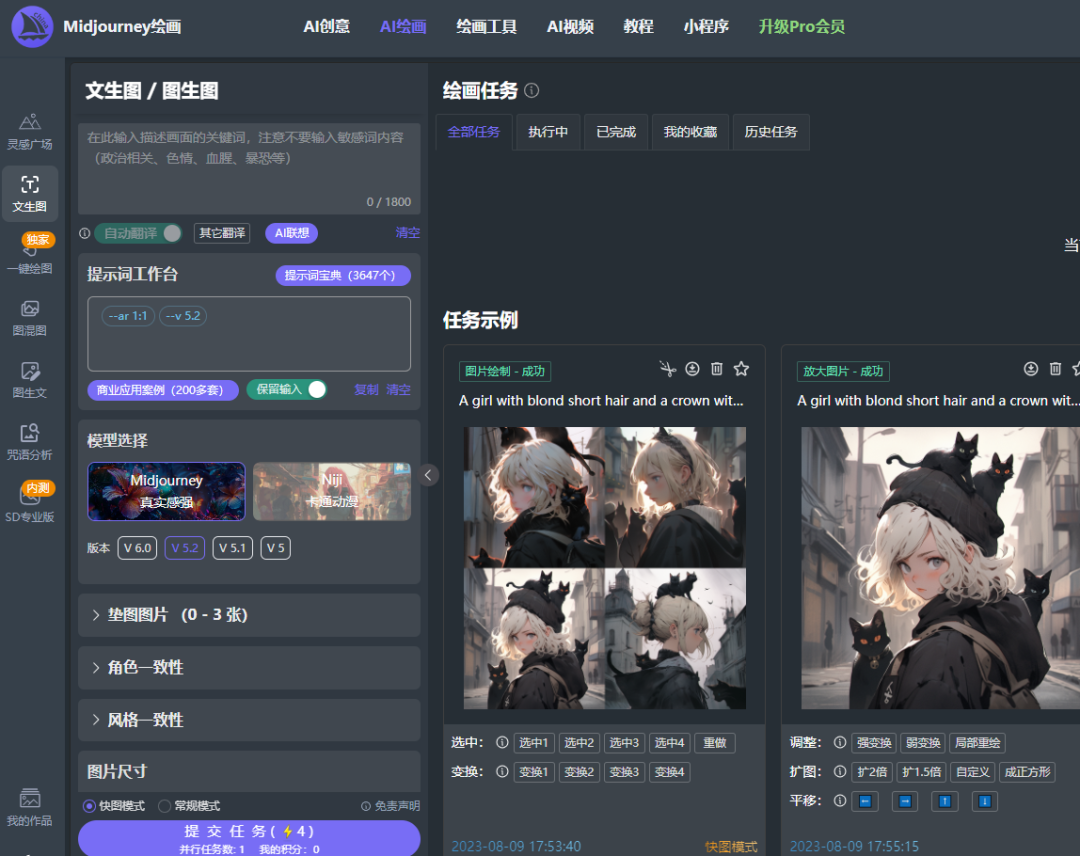Switch to the 执行中 tab
Image resolution: width=1080 pixels, height=856 pixels.
point(548,132)
